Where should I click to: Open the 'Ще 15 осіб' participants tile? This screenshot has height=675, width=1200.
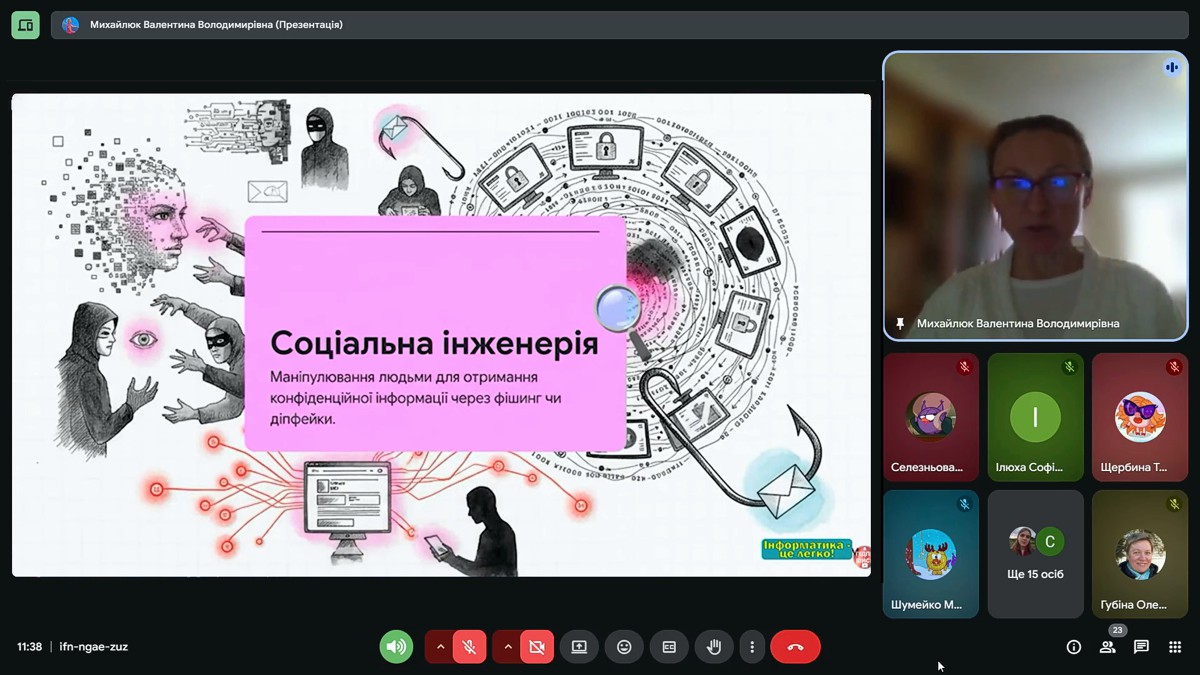1035,554
